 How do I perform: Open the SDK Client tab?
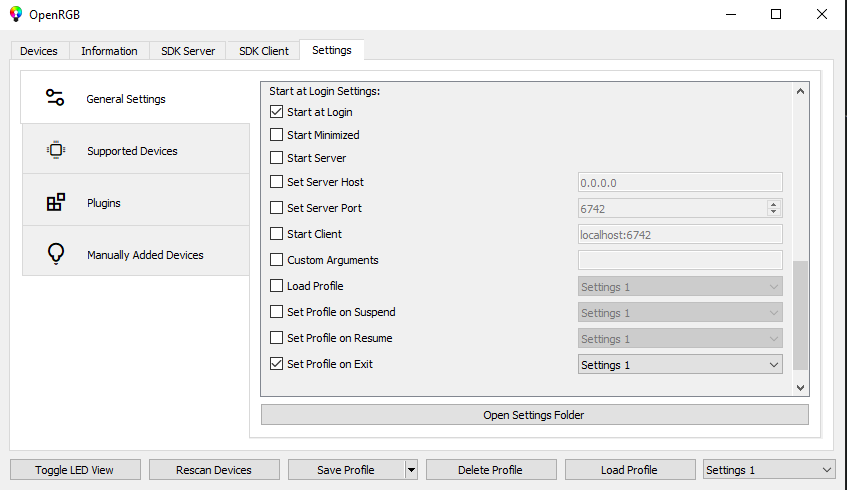(264, 51)
